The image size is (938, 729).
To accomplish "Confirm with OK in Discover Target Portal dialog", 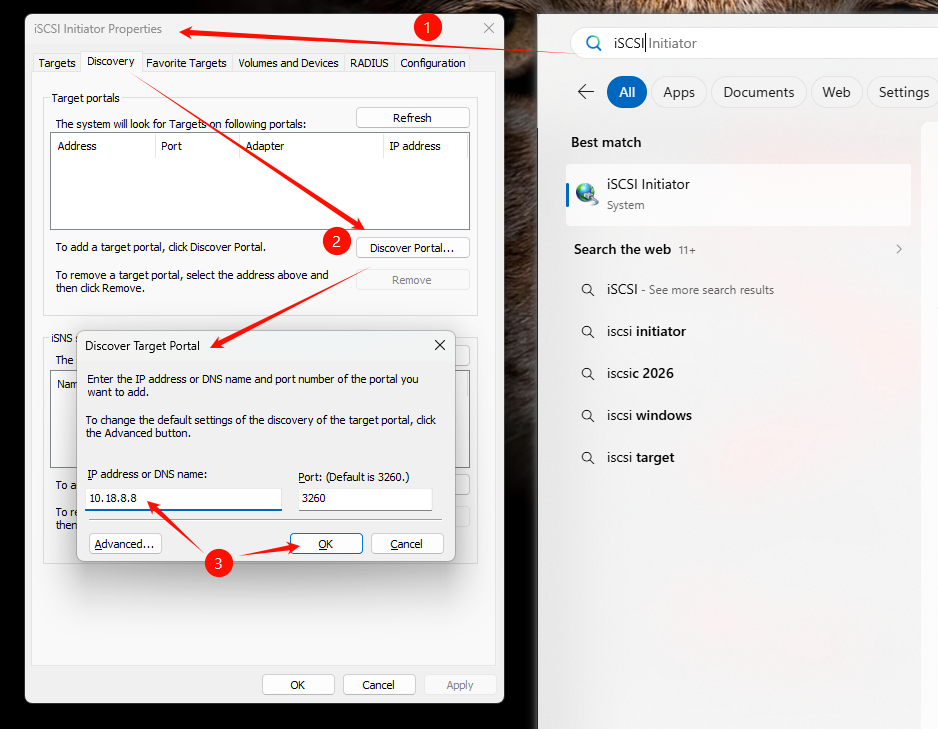I will [x=326, y=544].
